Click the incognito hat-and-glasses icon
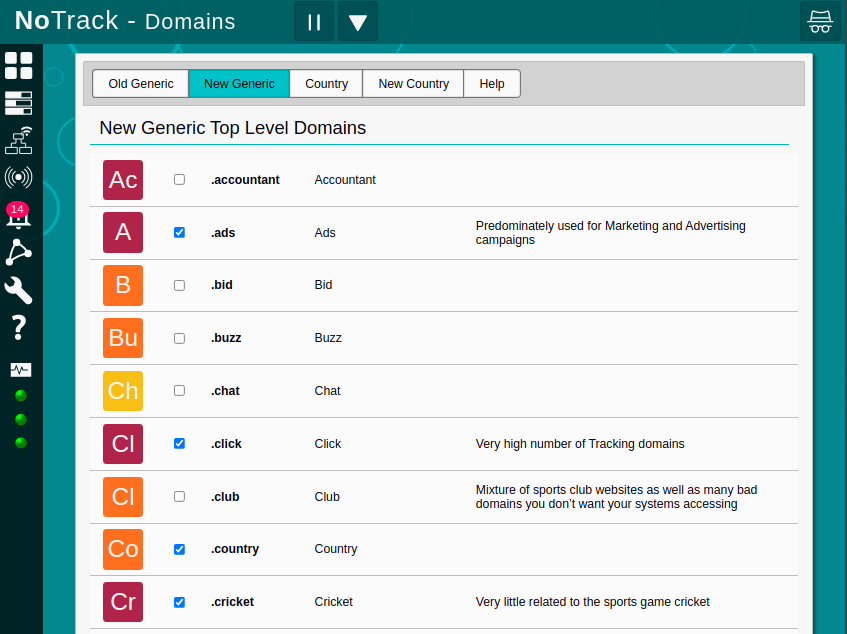The width and height of the screenshot is (847, 634). tap(820, 22)
